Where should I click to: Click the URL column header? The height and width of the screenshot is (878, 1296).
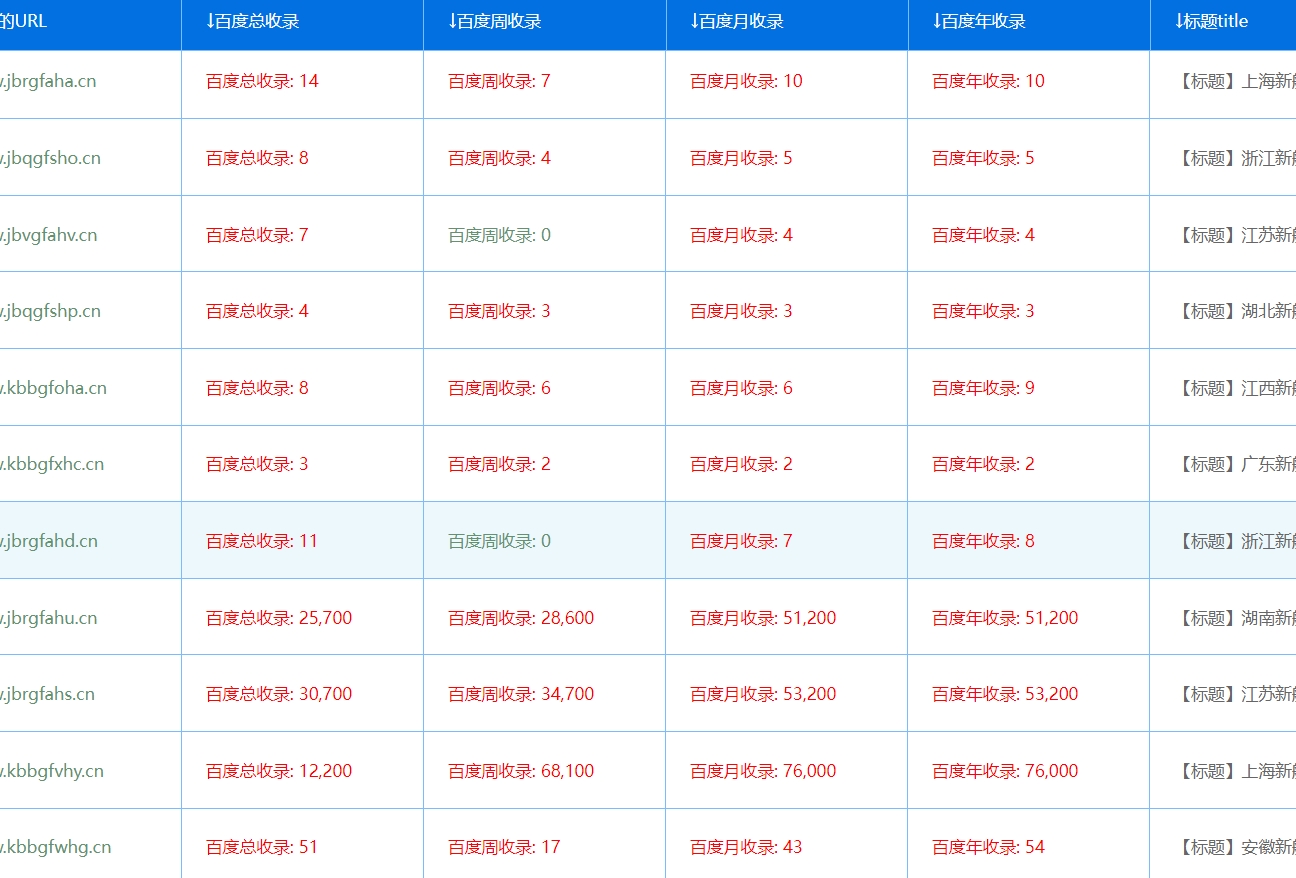[x=23, y=21]
